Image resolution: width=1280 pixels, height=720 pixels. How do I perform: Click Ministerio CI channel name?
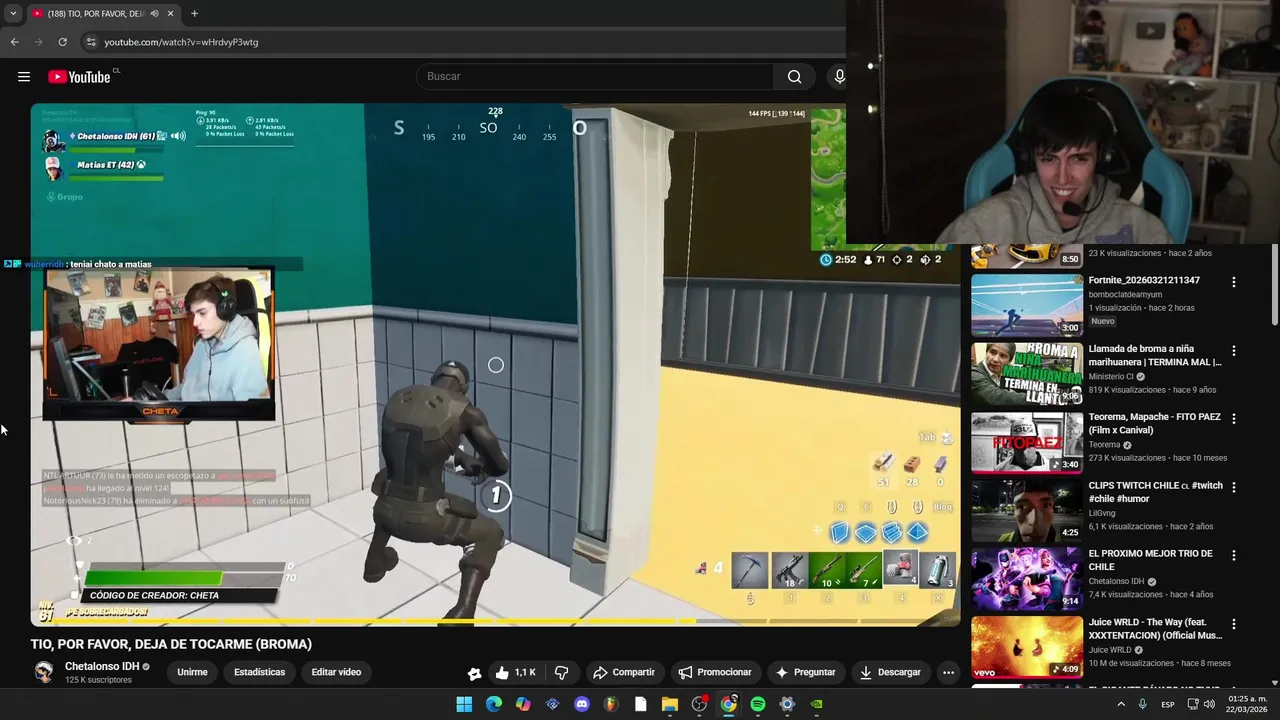1110,377
